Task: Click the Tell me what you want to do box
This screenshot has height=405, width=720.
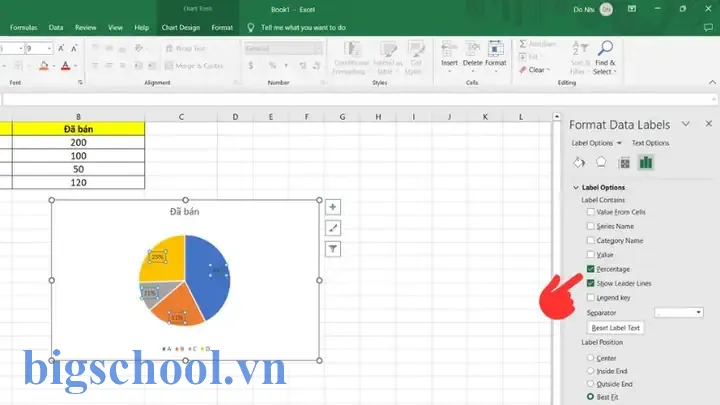Action: pyautogui.click(x=303, y=28)
